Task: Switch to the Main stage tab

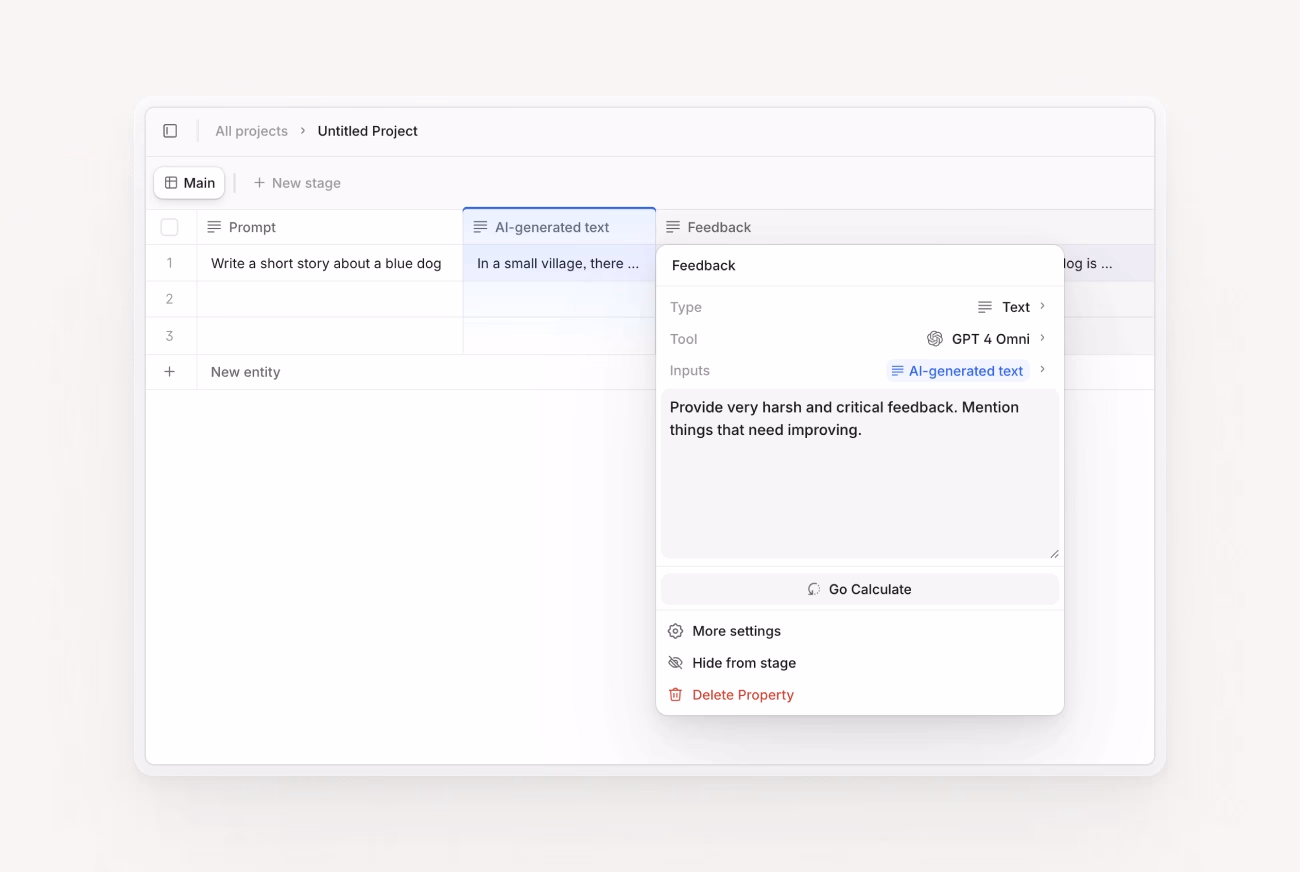Action: (x=189, y=183)
